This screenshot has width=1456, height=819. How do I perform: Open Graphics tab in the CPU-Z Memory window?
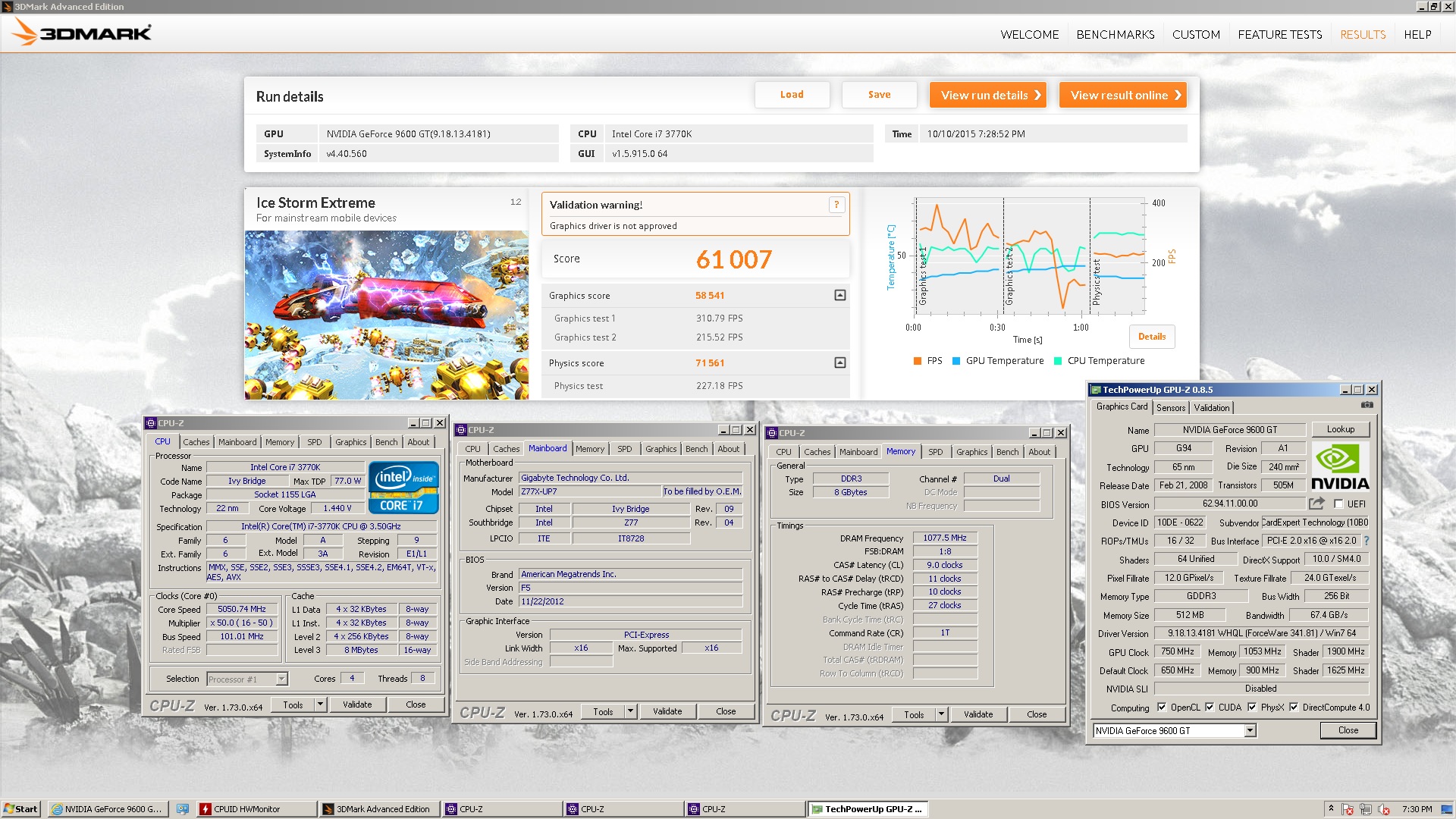(x=971, y=452)
